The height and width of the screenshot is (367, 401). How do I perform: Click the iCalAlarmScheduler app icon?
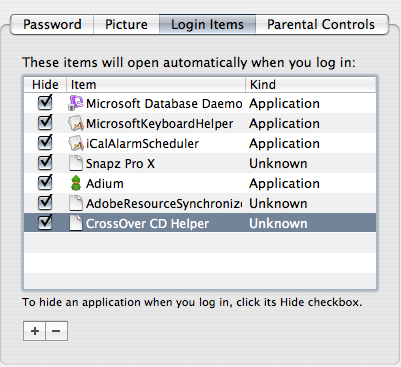tap(76, 143)
